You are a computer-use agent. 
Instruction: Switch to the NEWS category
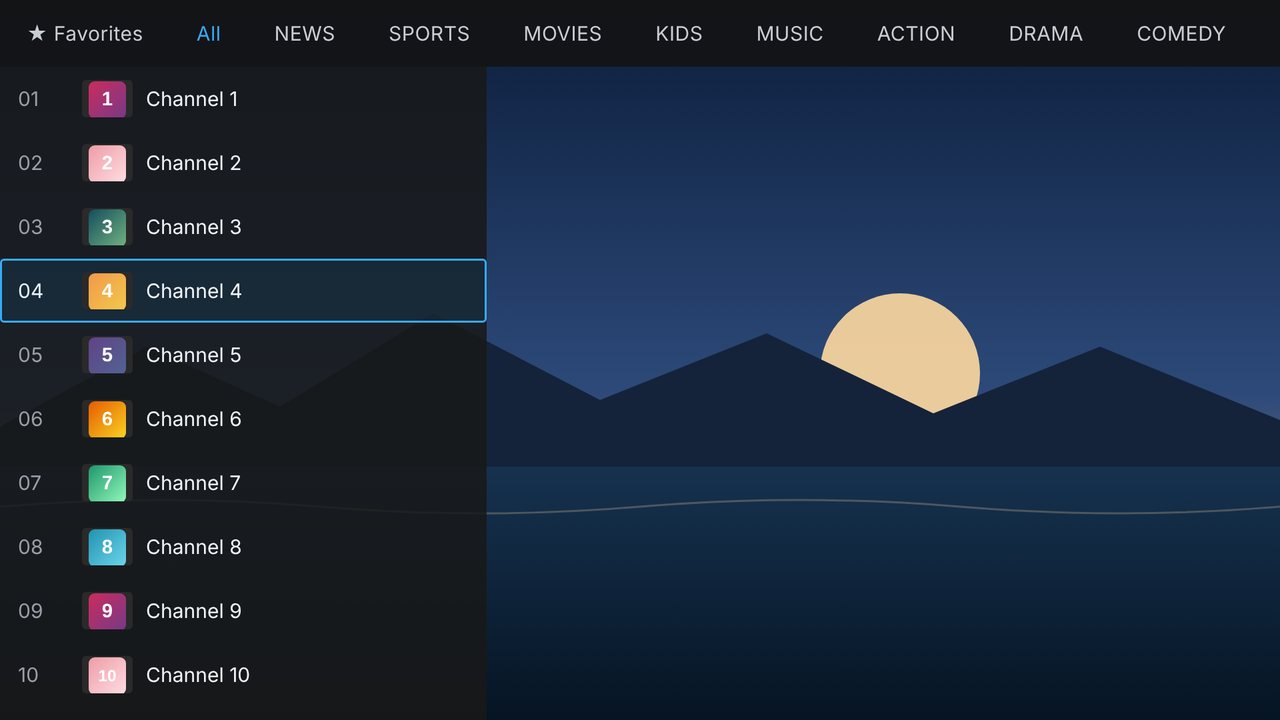pyautogui.click(x=305, y=34)
